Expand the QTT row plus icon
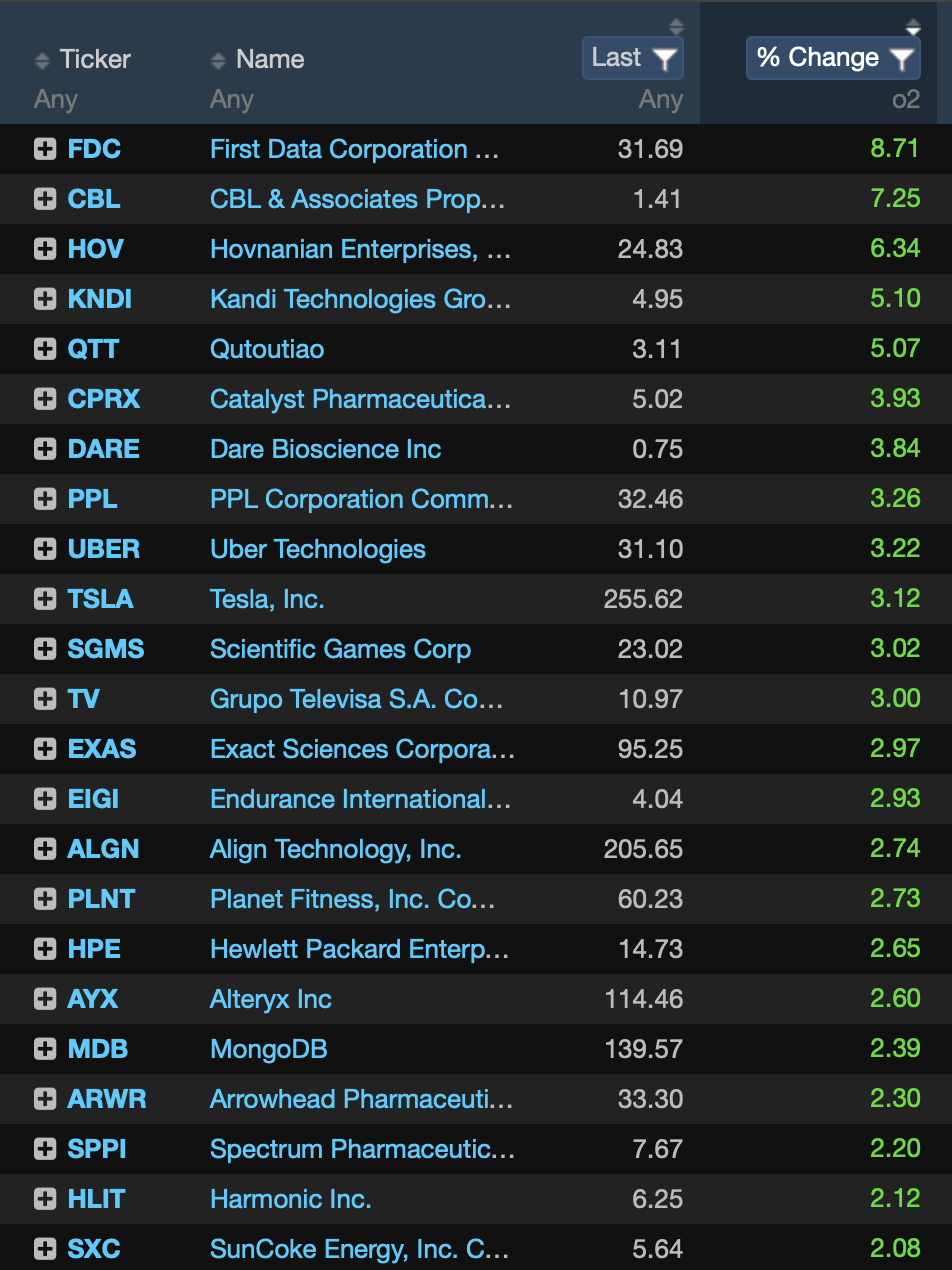Image resolution: width=952 pixels, height=1270 pixels. [x=45, y=349]
